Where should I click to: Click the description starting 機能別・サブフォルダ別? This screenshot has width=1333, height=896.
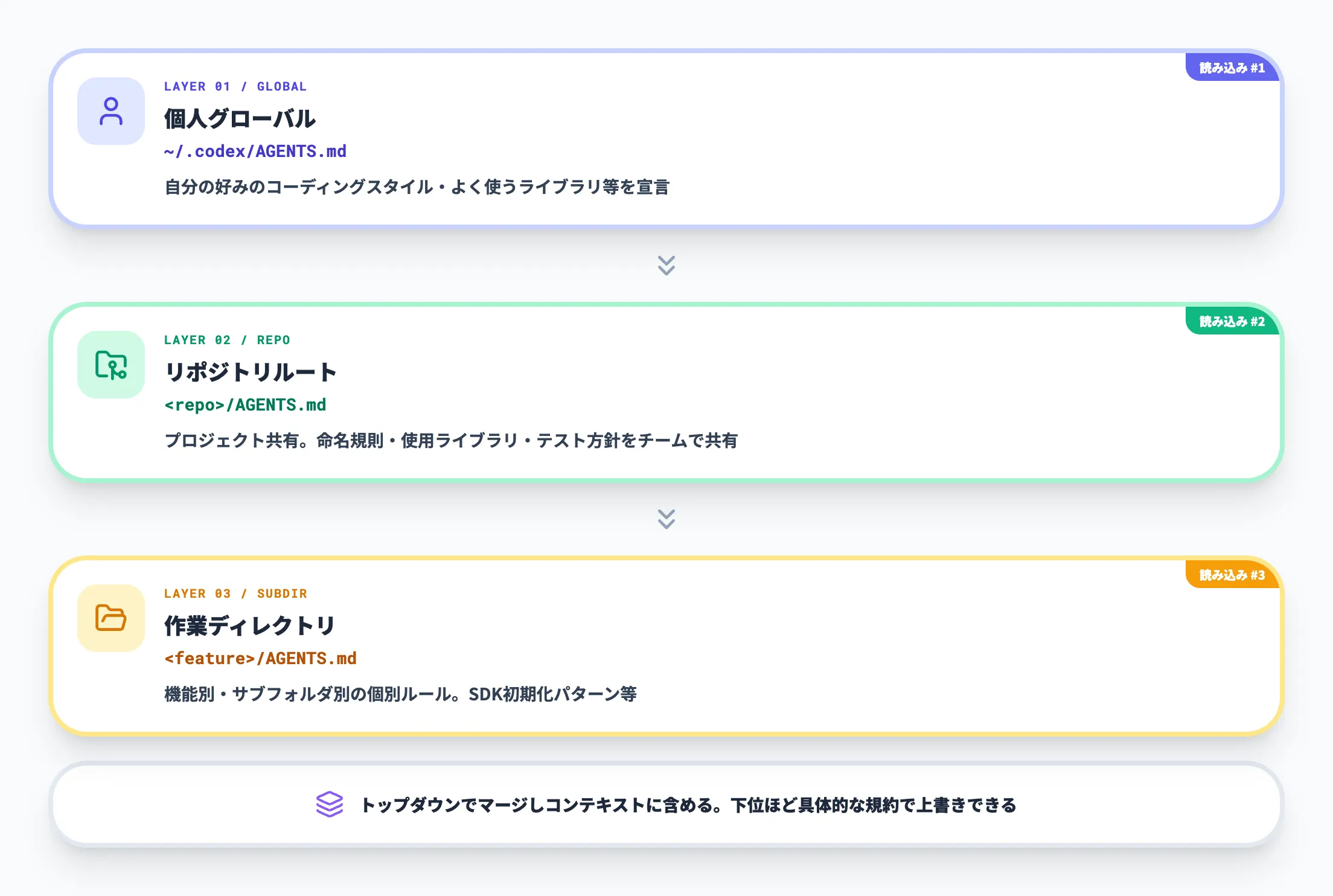click(x=401, y=694)
